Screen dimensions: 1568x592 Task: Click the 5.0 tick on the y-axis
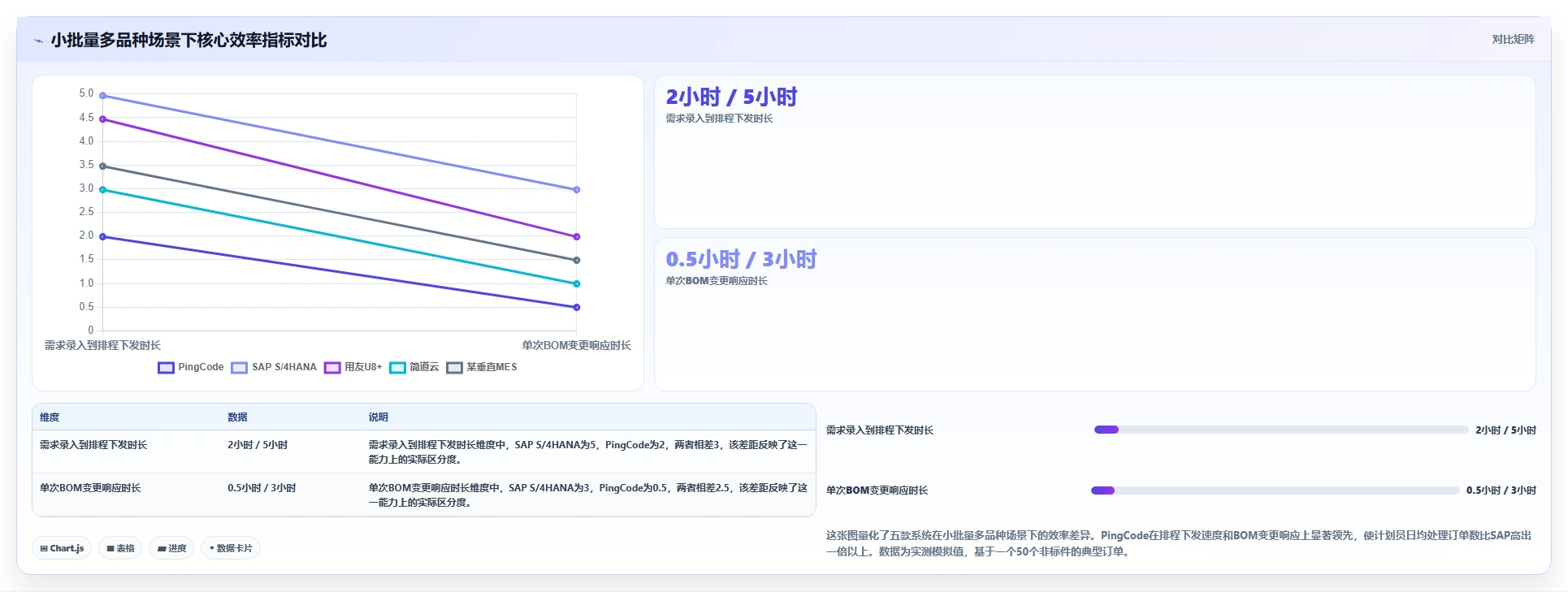[86, 93]
